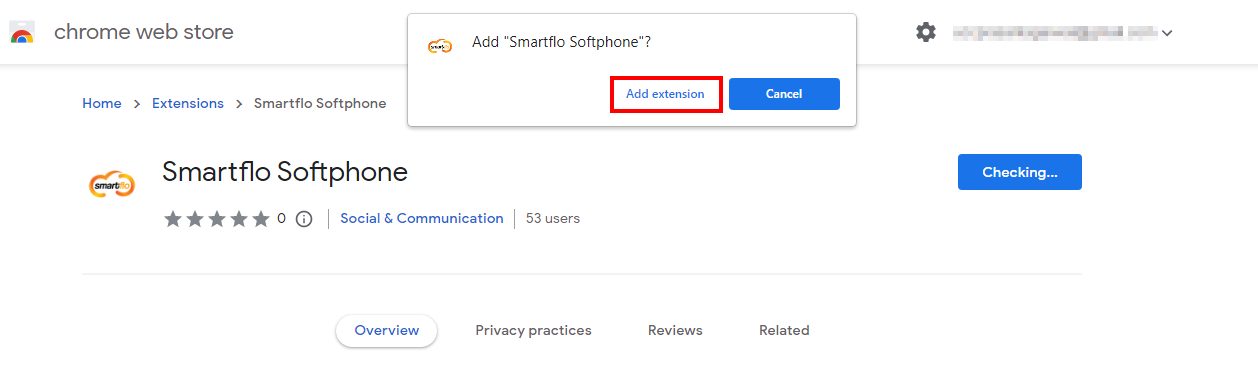
Task: Click the Add extension button
Action: point(665,94)
